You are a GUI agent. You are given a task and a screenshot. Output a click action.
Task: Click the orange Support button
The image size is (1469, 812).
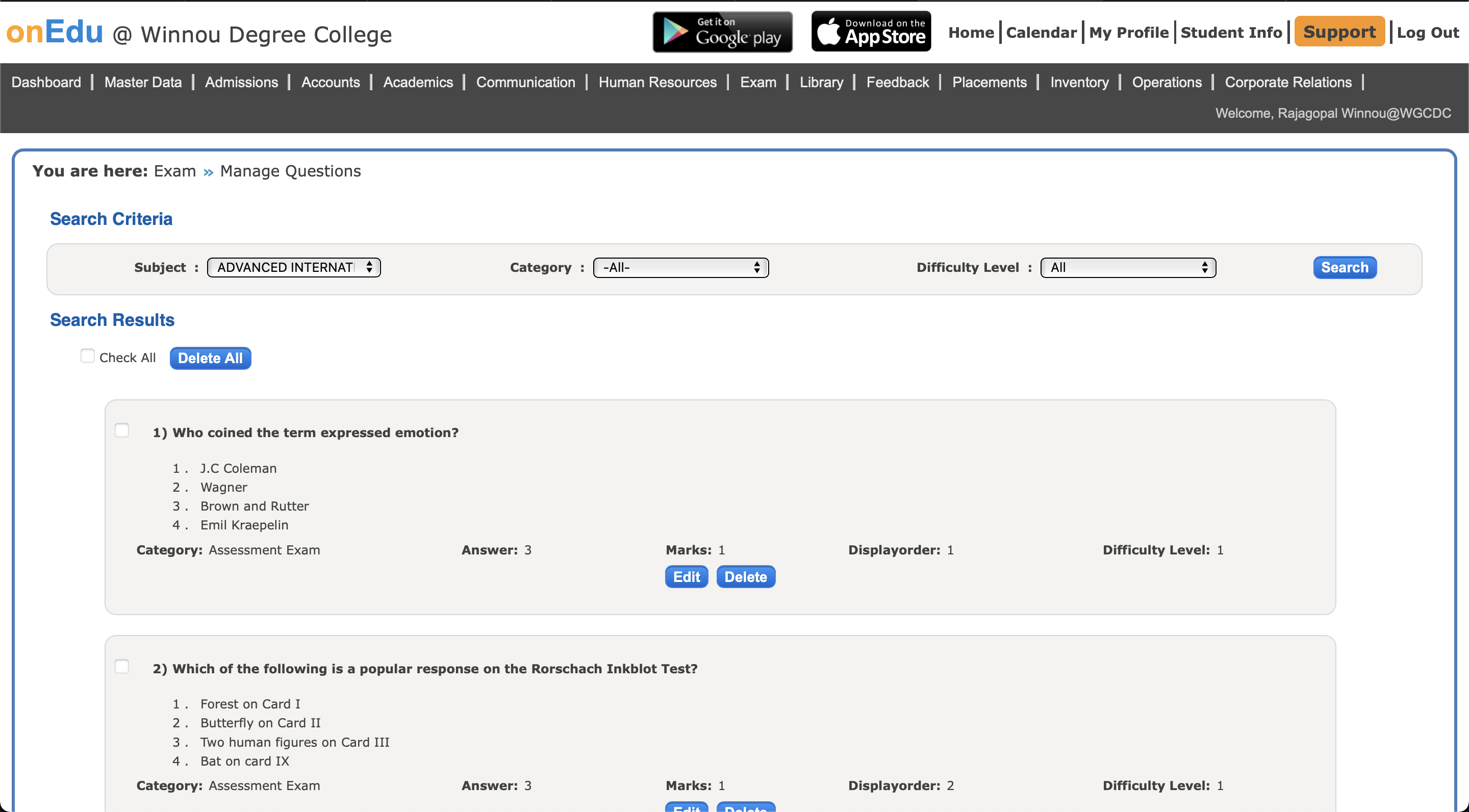pos(1339,32)
